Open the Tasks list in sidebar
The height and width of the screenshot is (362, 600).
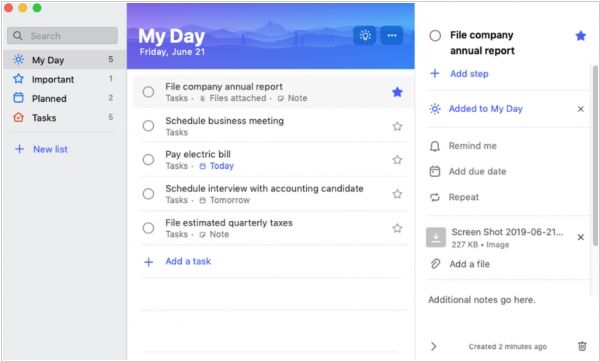(64, 117)
